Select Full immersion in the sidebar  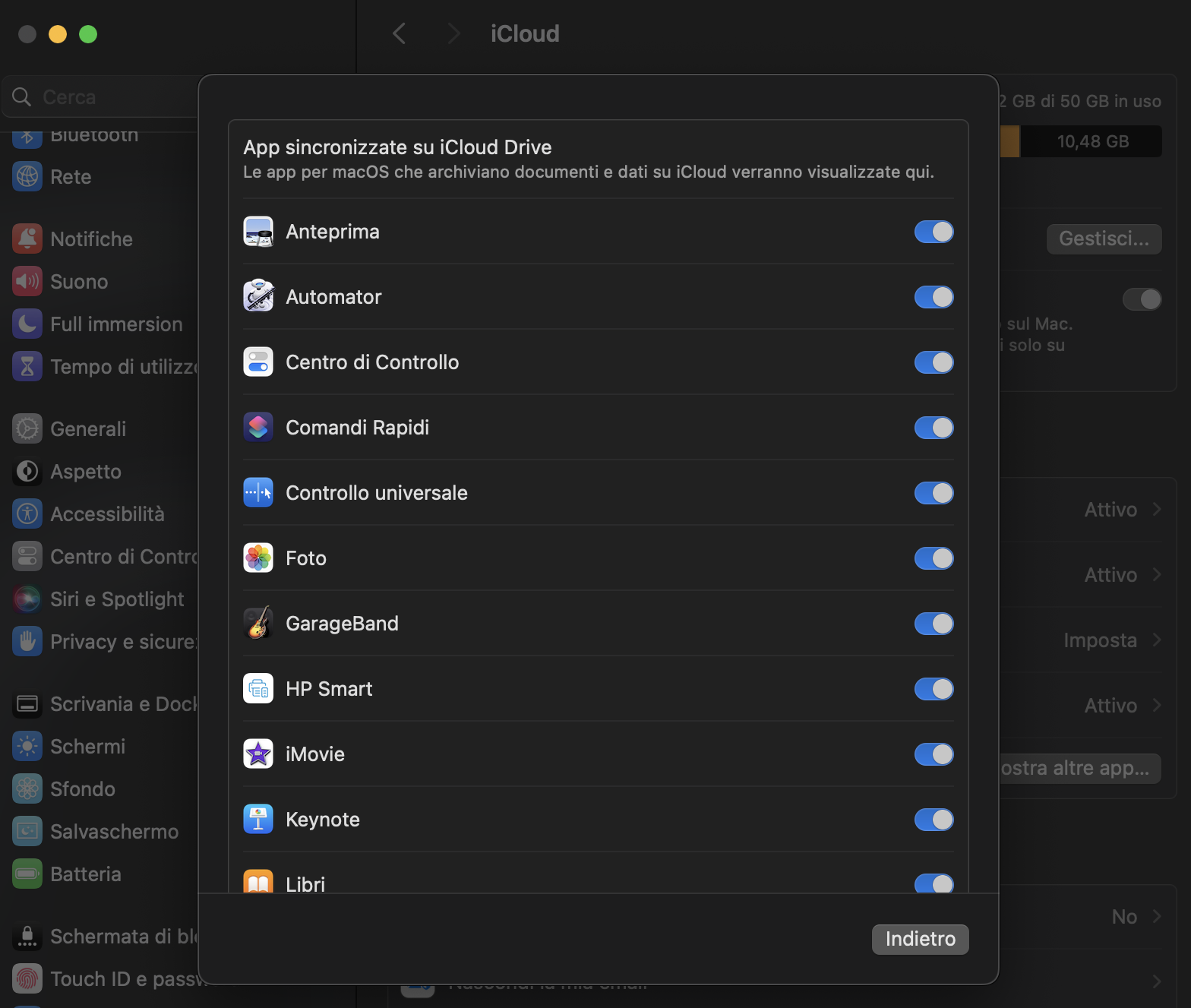pyautogui.click(x=106, y=324)
